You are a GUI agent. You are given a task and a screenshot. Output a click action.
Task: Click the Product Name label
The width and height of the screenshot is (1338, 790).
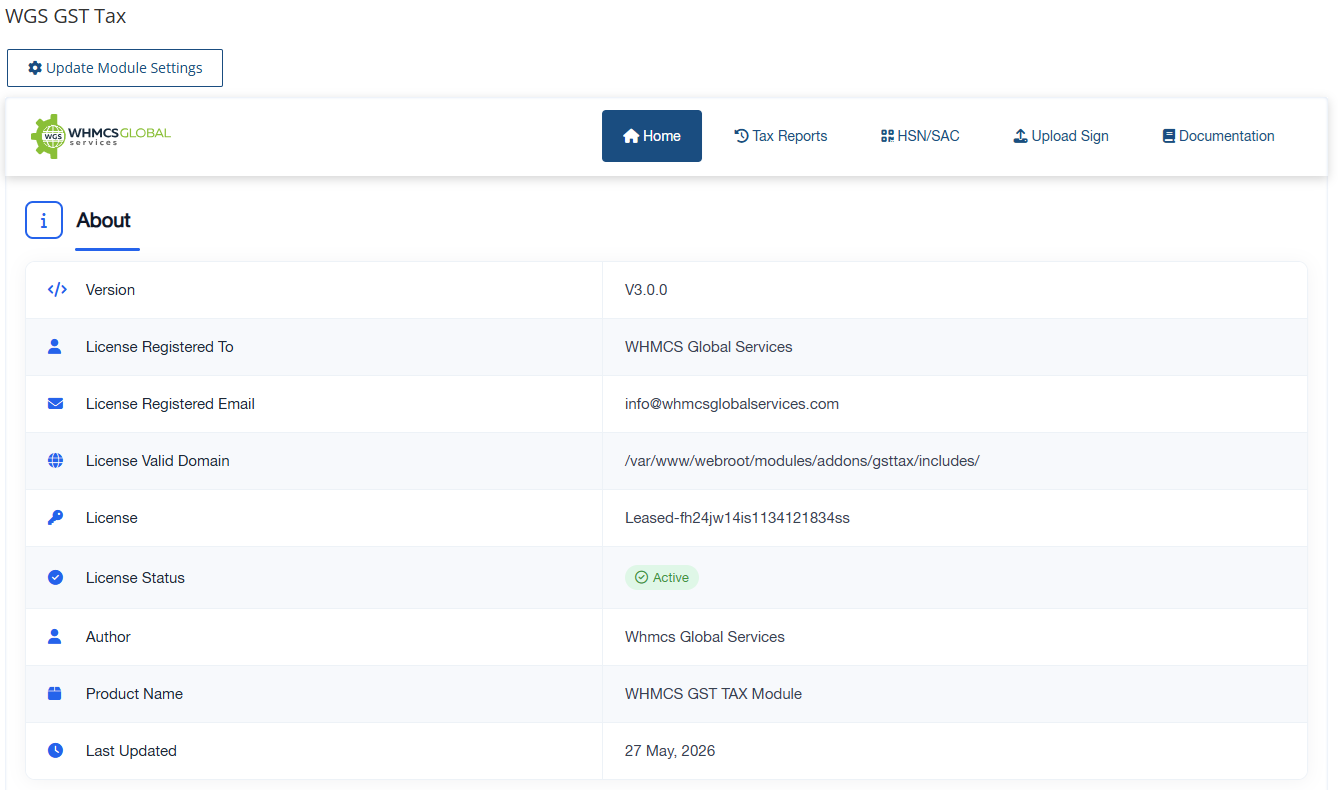[x=134, y=694]
